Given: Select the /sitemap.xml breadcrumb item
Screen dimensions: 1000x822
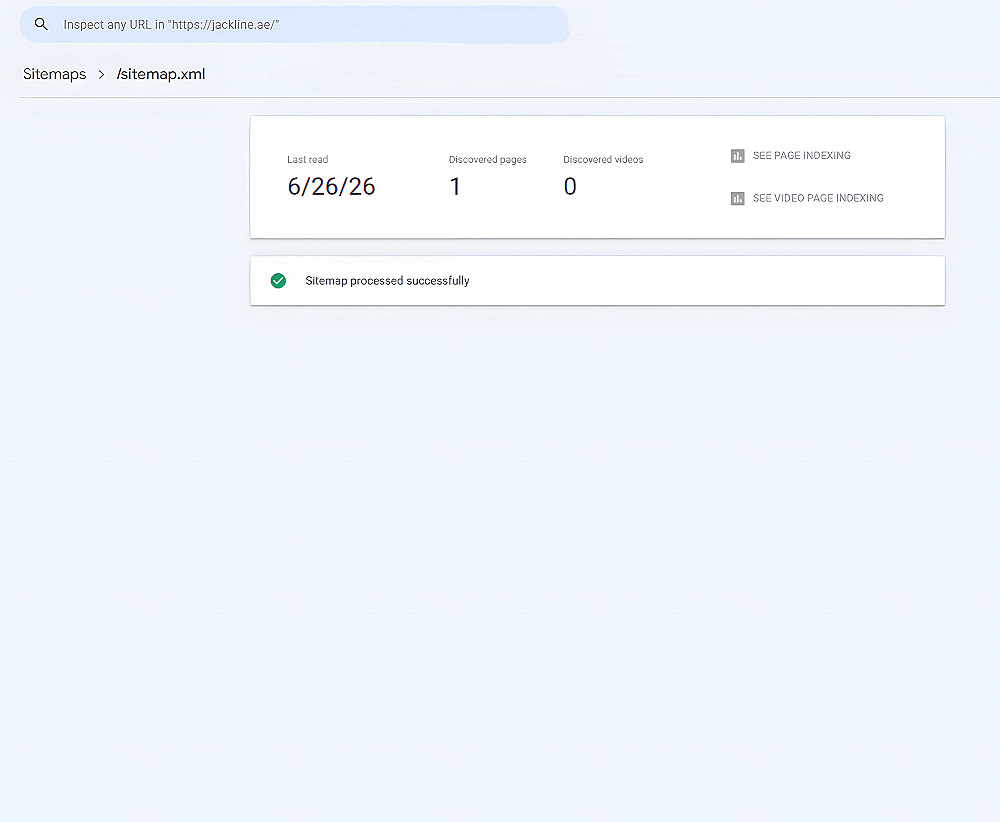Looking at the screenshot, I should pos(161,74).
